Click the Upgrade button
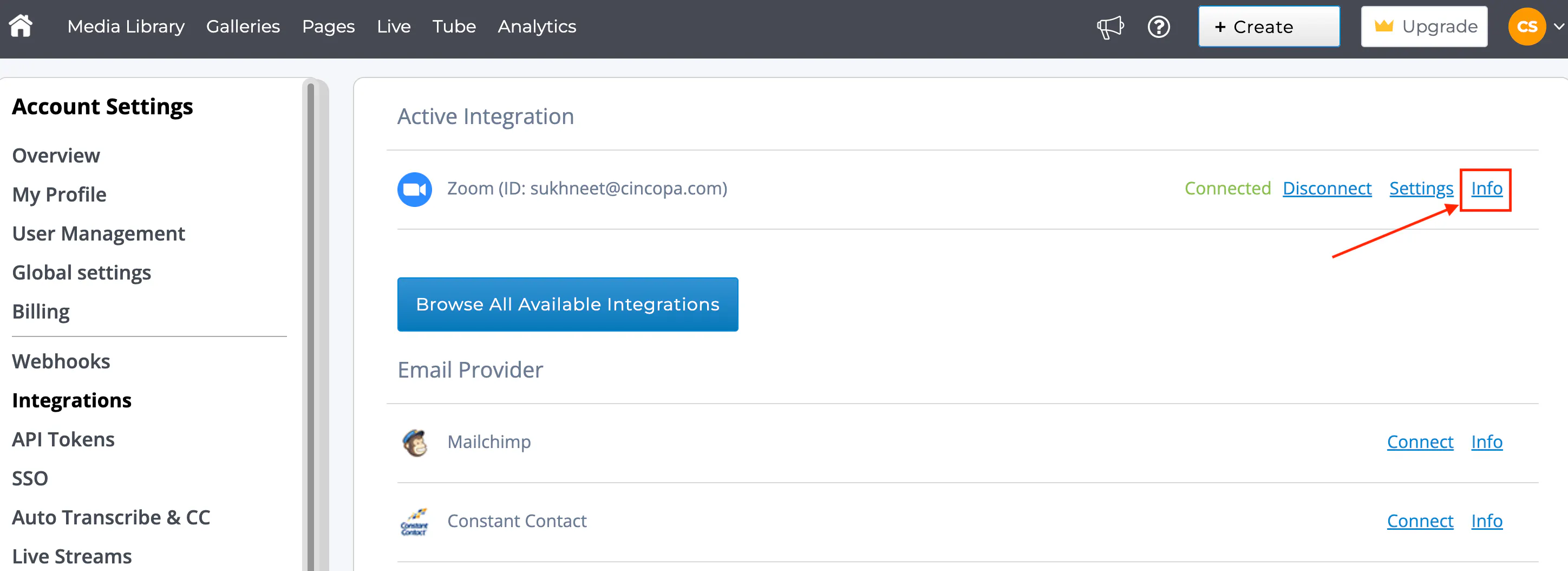 pyautogui.click(x=1424, y=26)
